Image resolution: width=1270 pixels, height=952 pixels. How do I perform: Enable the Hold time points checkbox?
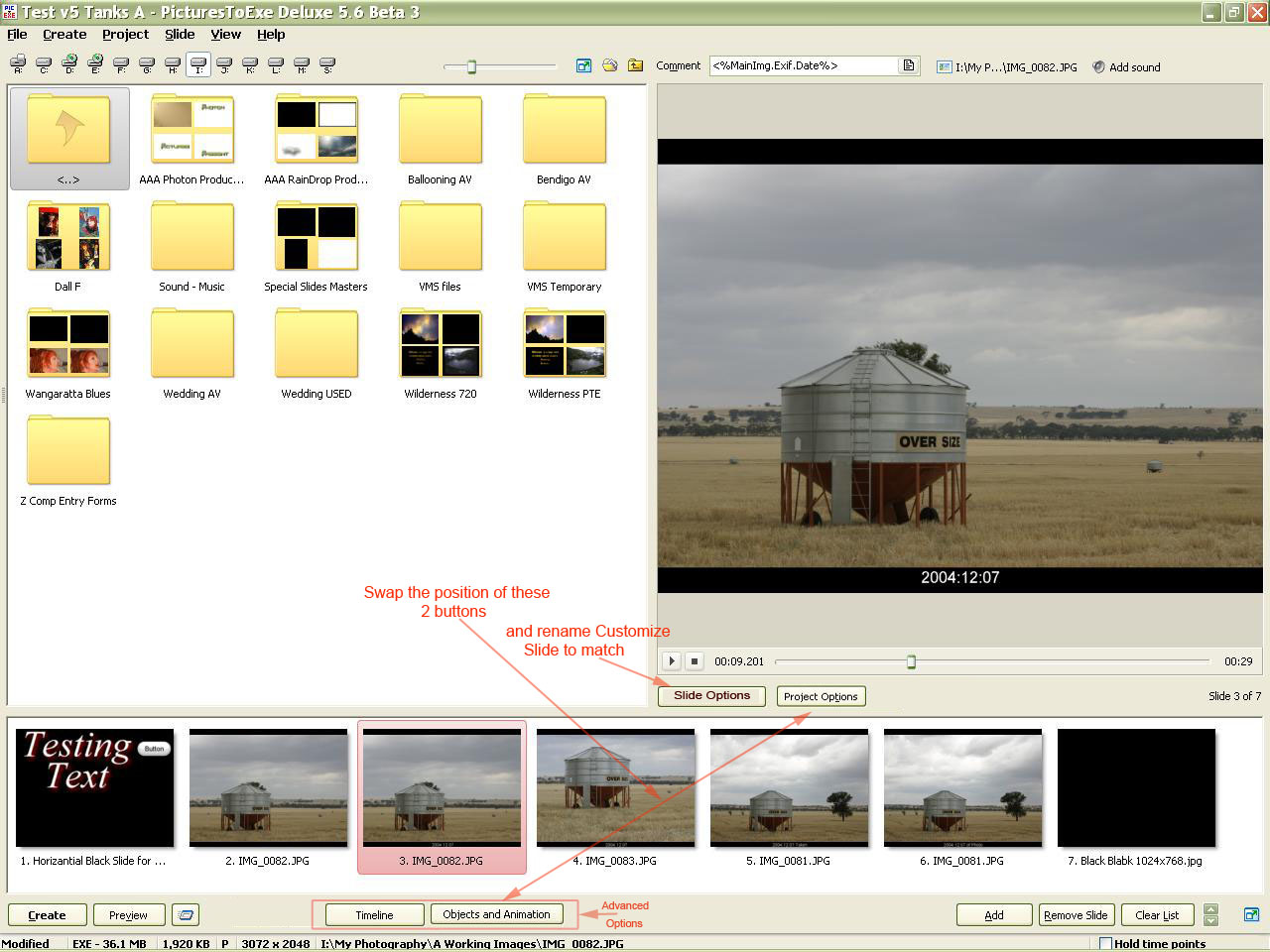[x=1105, y=943]
